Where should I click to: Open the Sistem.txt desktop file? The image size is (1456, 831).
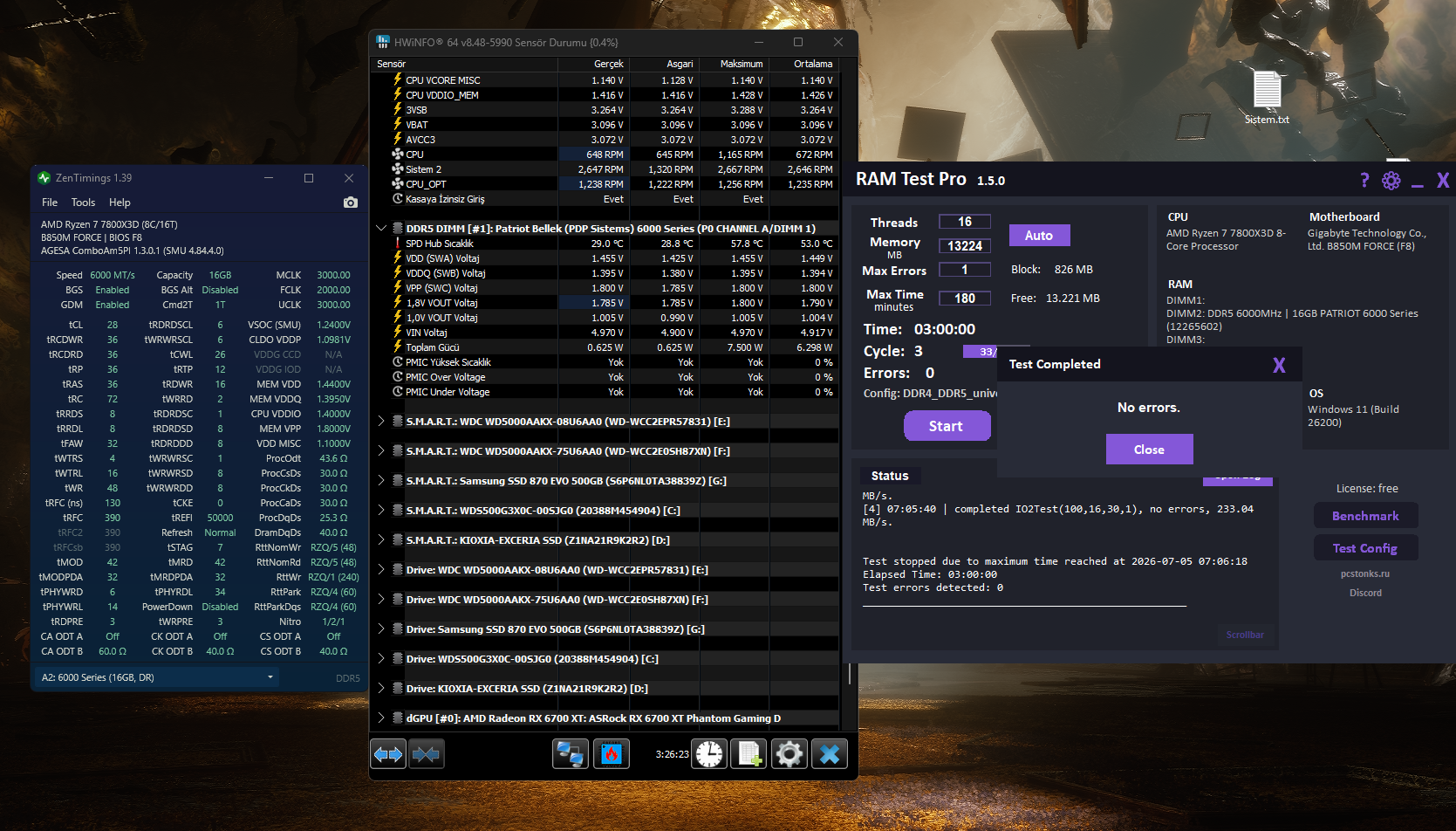click(1267, 98)
